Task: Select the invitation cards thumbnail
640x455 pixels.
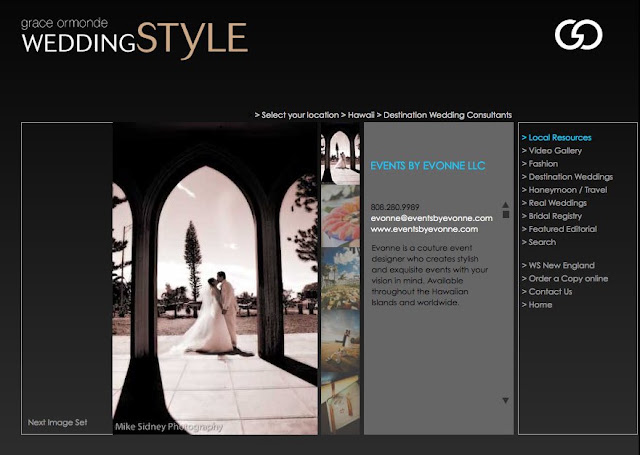Action: coord(340,404)
